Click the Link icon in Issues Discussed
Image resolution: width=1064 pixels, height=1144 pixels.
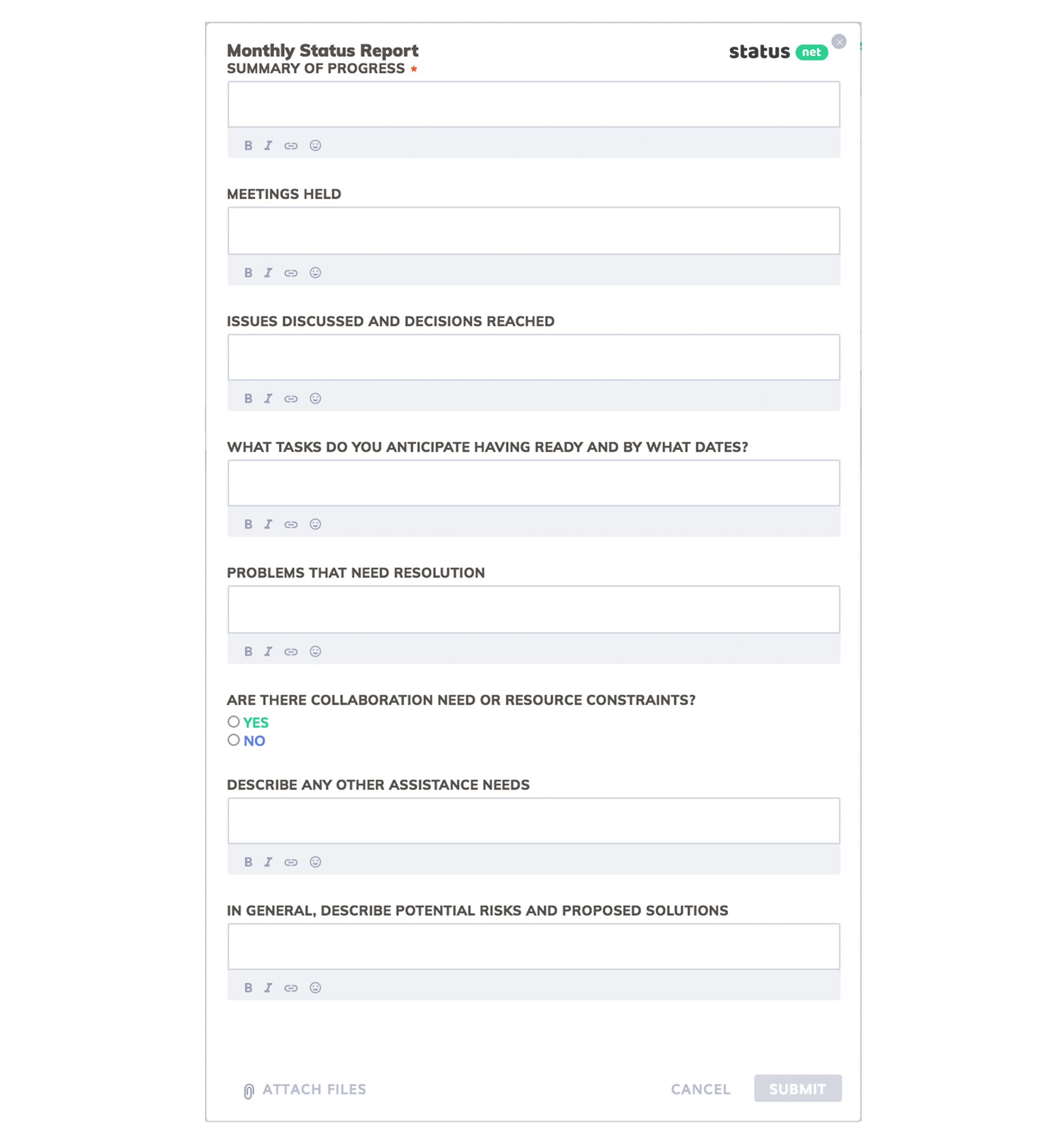coord(290,398)
